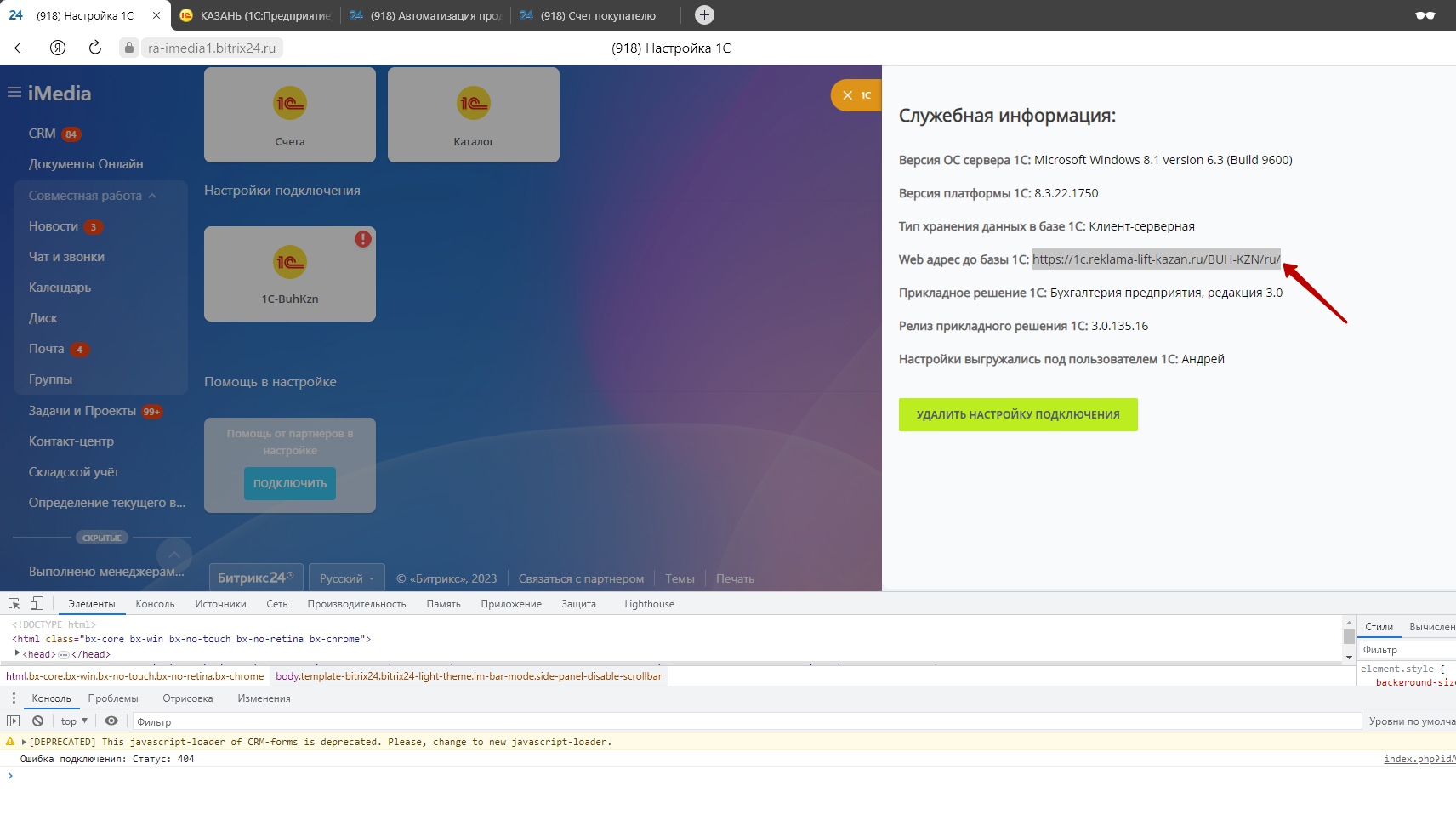This screenshot has width=1456, height=826.
Task: Click the Yandex home icon in toolbar
Action: pos(58,48)
